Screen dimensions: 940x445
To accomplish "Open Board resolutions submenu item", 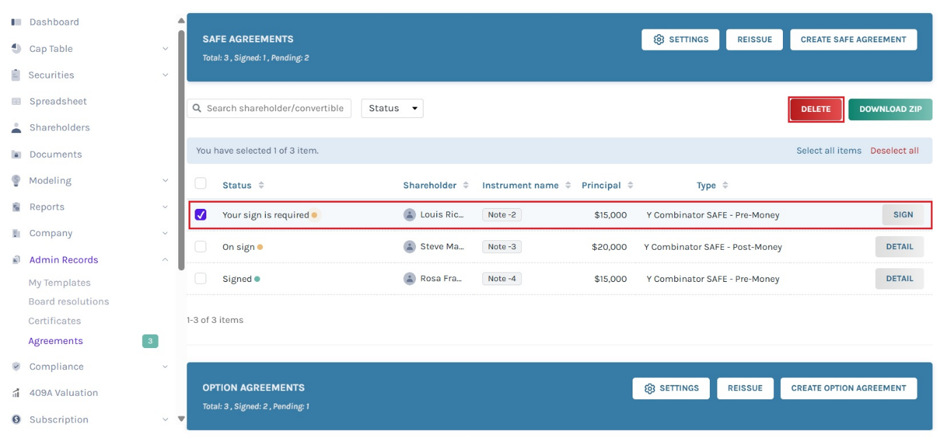I will (68, 302).
